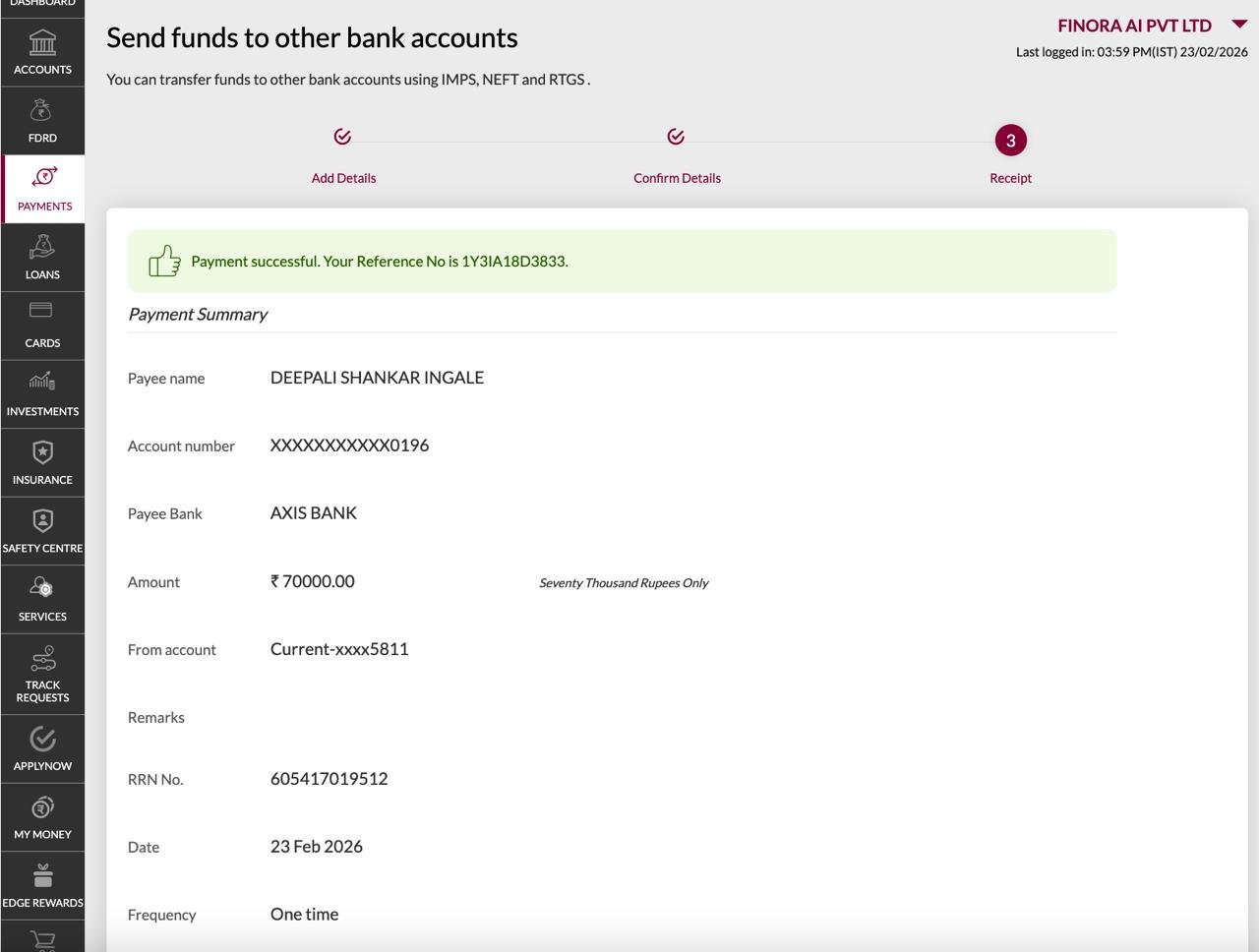
Task: Open the Insurance shield icon
Action: pyautogui.click(x=42, y=452)
